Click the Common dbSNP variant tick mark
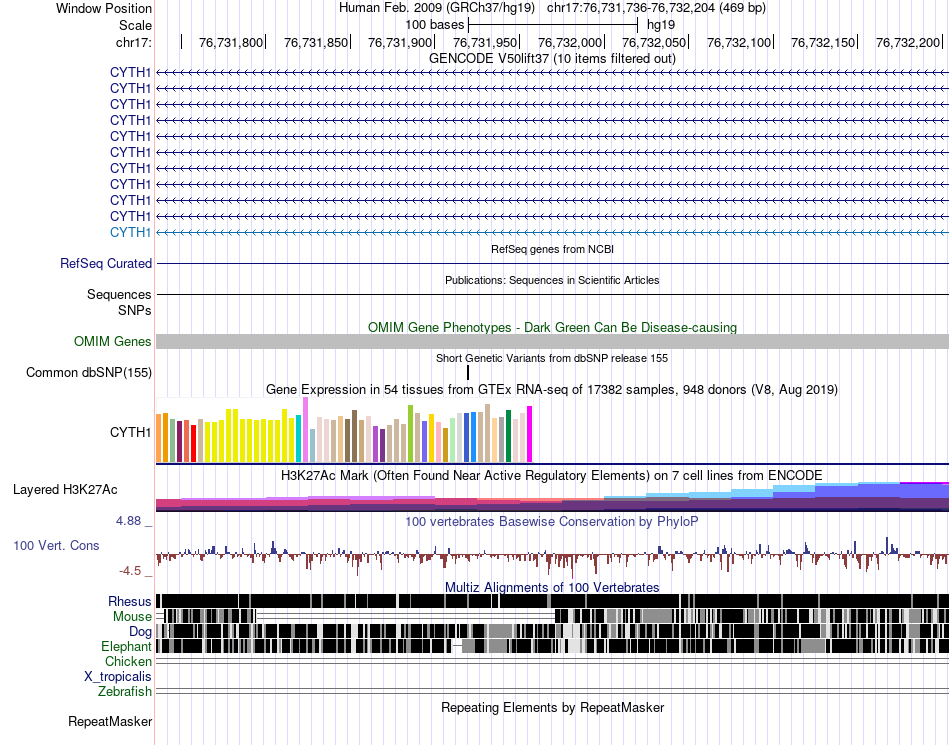Viewport: 950px width, 745px height. click(468, 372)
